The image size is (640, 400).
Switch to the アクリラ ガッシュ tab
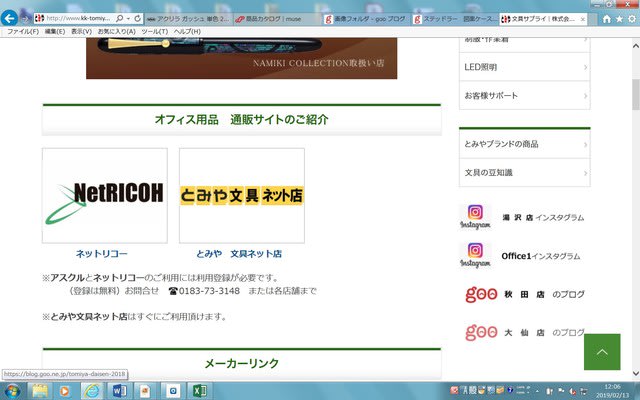click(x=189, y=19)
